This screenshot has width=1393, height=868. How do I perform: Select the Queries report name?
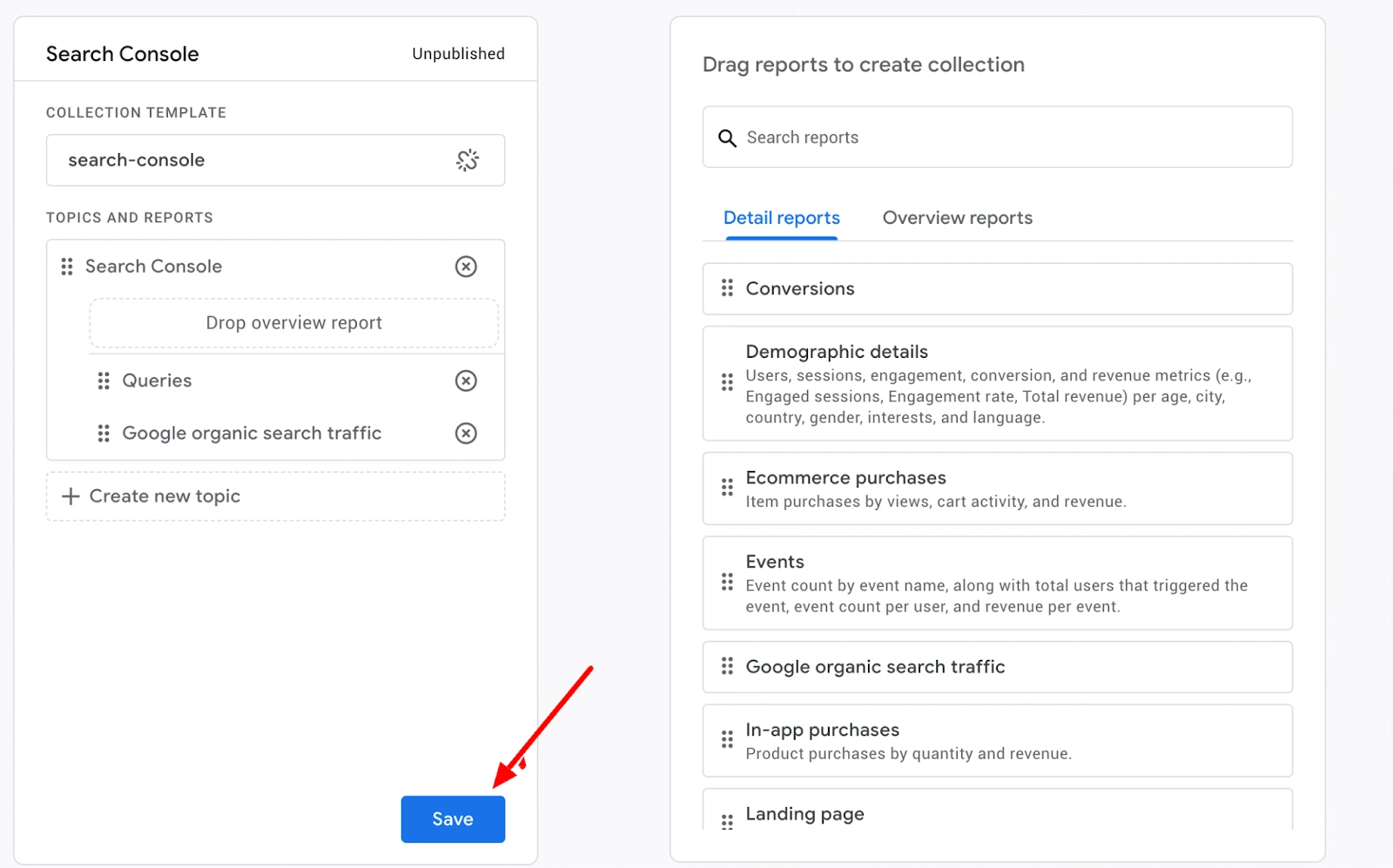[157, 380]
